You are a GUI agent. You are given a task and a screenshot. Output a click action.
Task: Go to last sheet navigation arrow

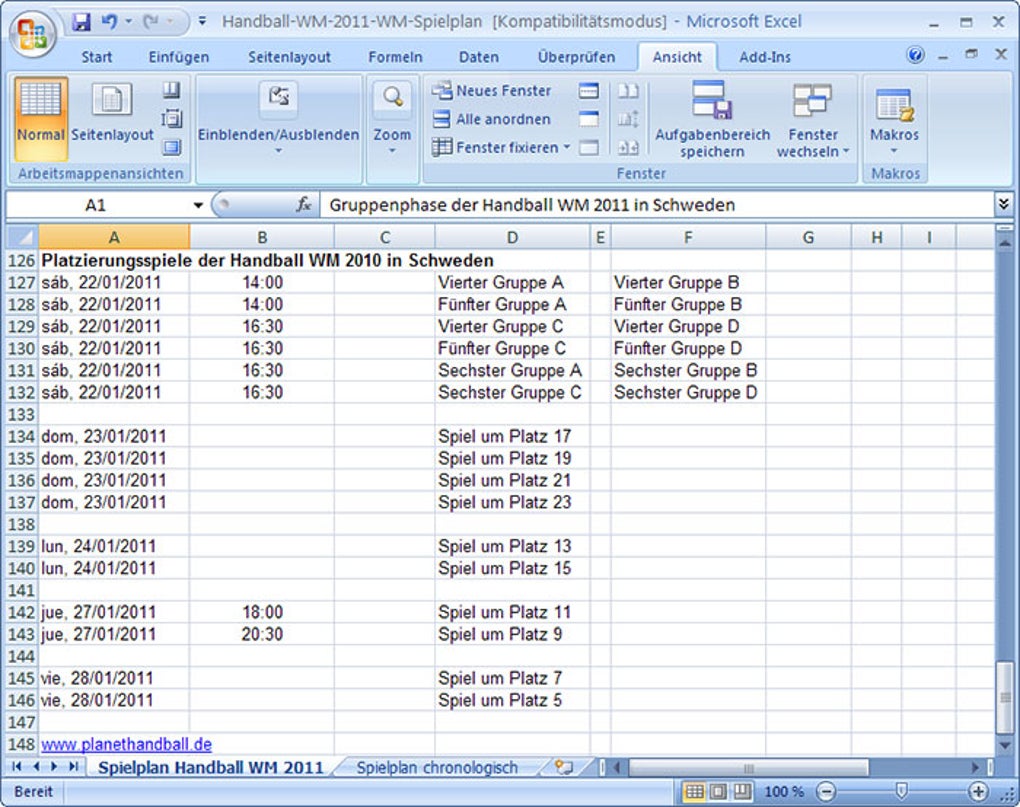click(x=74, y=767)
